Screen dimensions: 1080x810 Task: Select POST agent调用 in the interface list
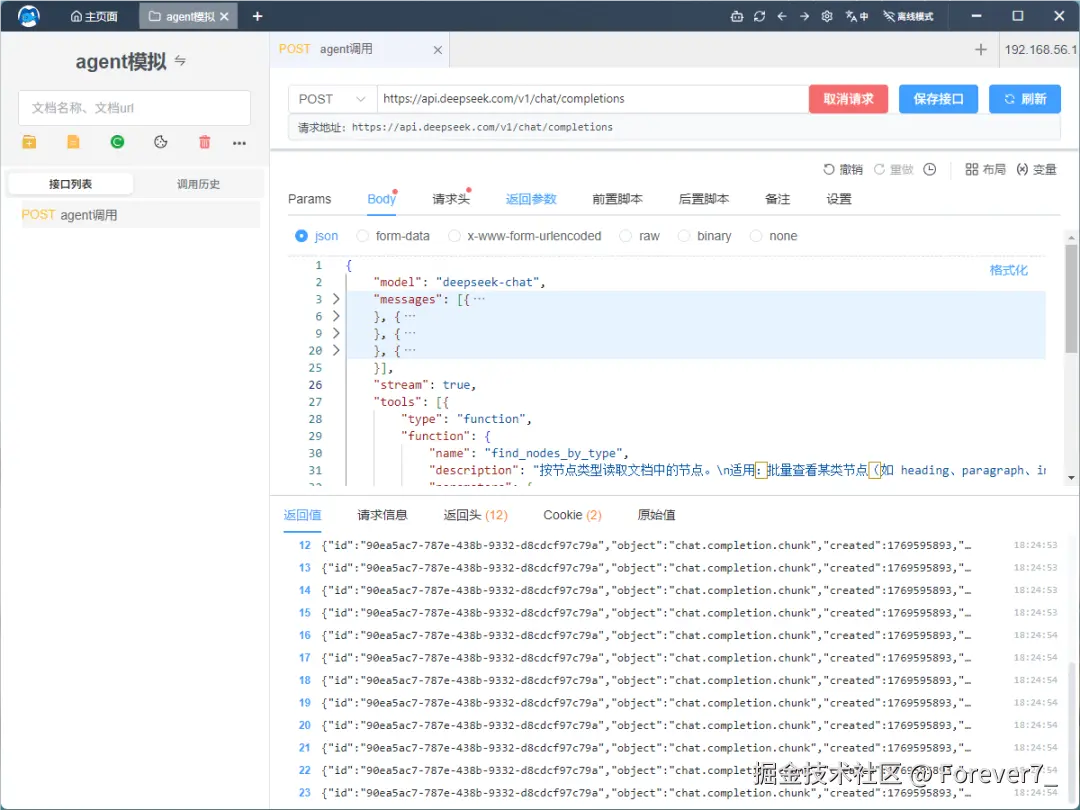click(x=141, y=215)
